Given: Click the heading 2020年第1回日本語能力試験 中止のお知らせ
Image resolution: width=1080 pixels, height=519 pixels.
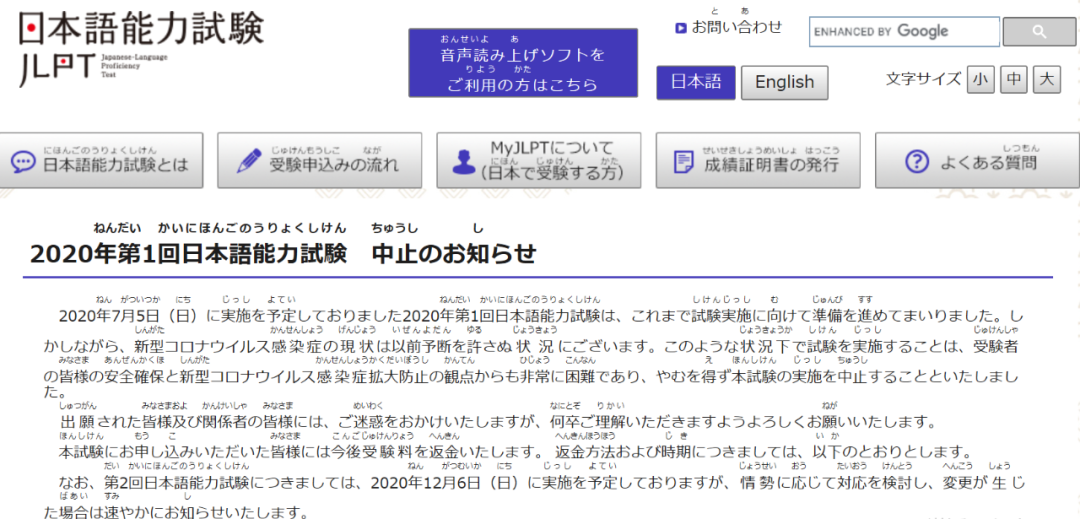Looking at the screenshot, I should [x=282, y=254].
